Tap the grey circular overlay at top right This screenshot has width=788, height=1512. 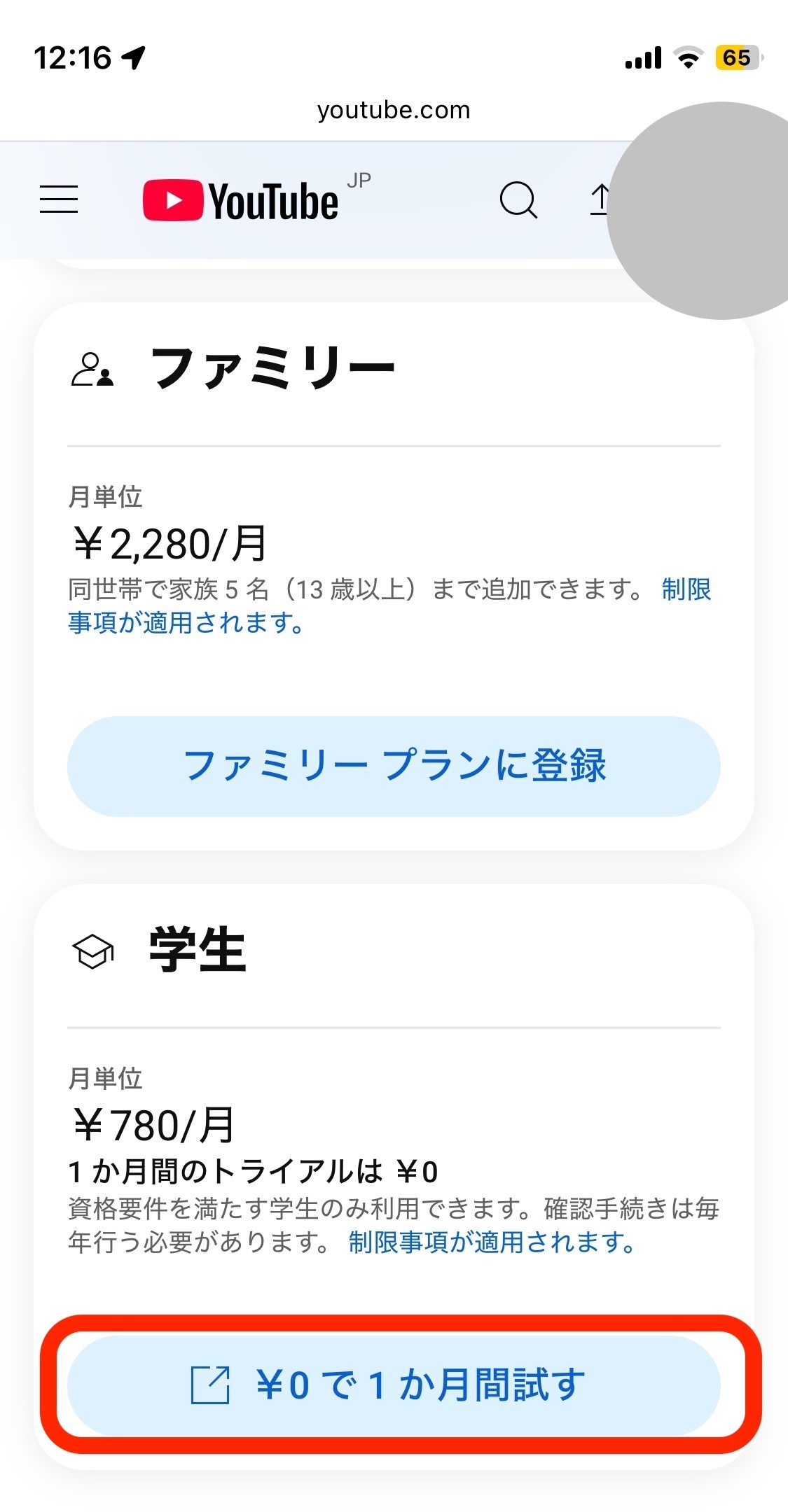(x=700, y=210)
